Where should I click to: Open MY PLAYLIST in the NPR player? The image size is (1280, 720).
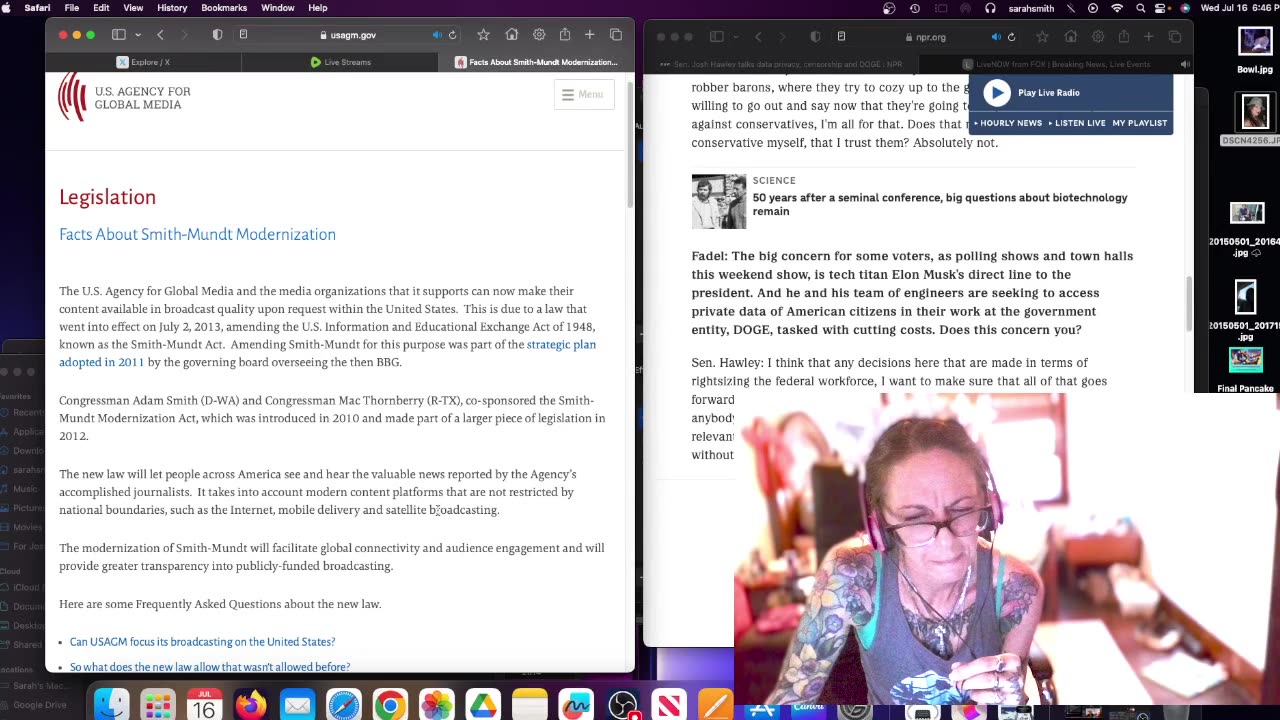[1140, 123]
